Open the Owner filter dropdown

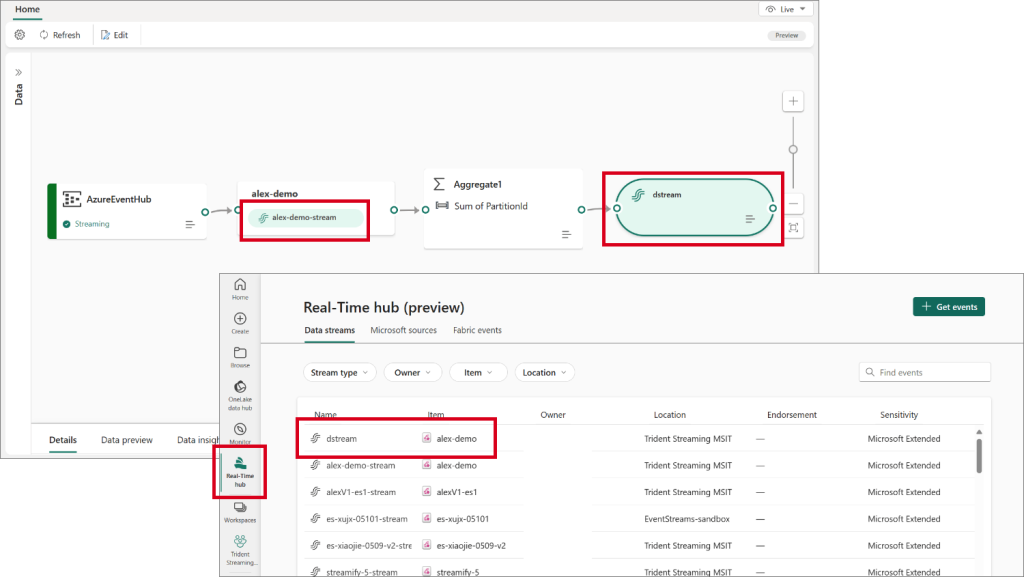[x=413, y=373]
